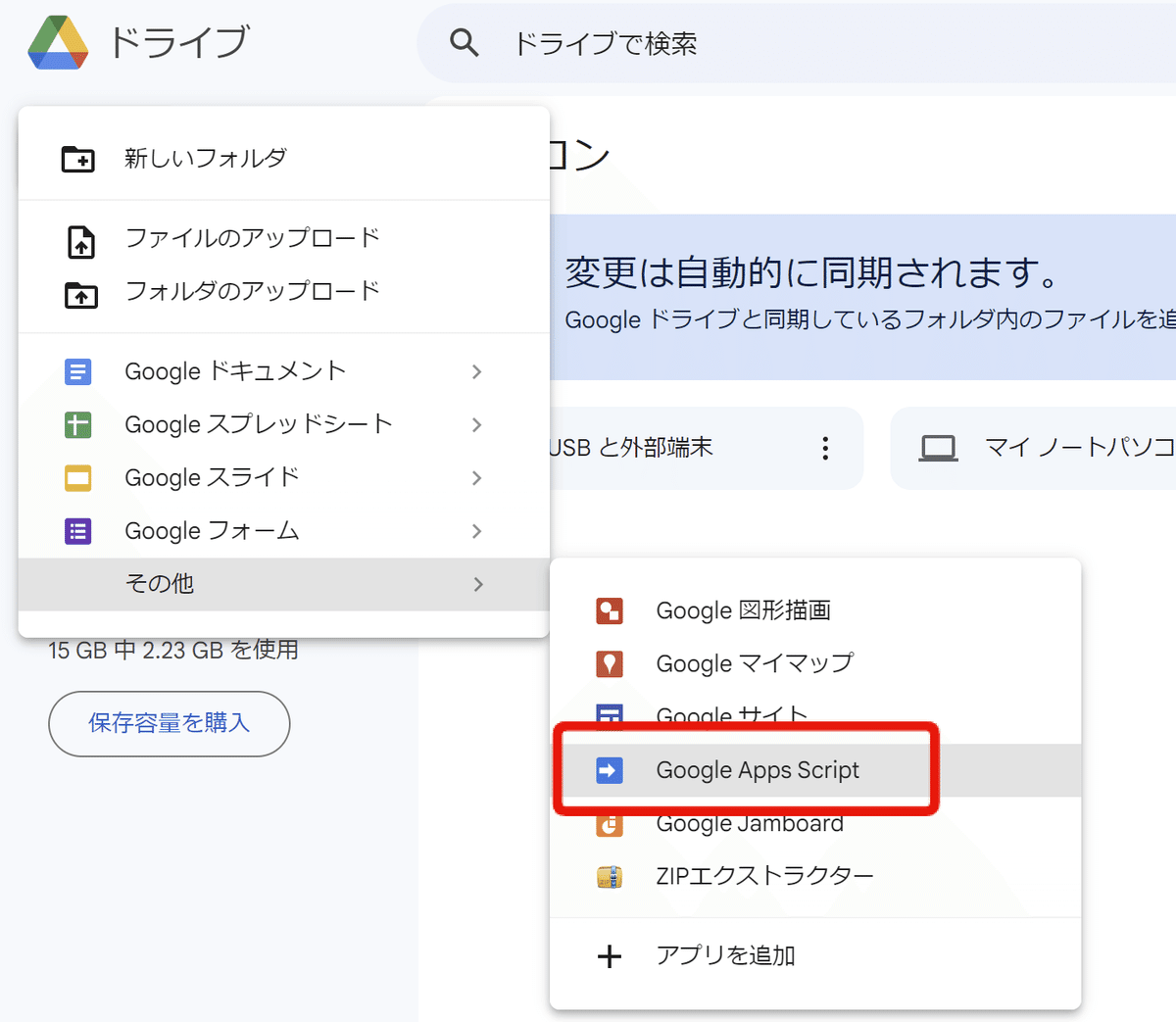Expand the Google スプレッドシート submenu arrow
The image size is (1176, 1022).
(476, 424)
